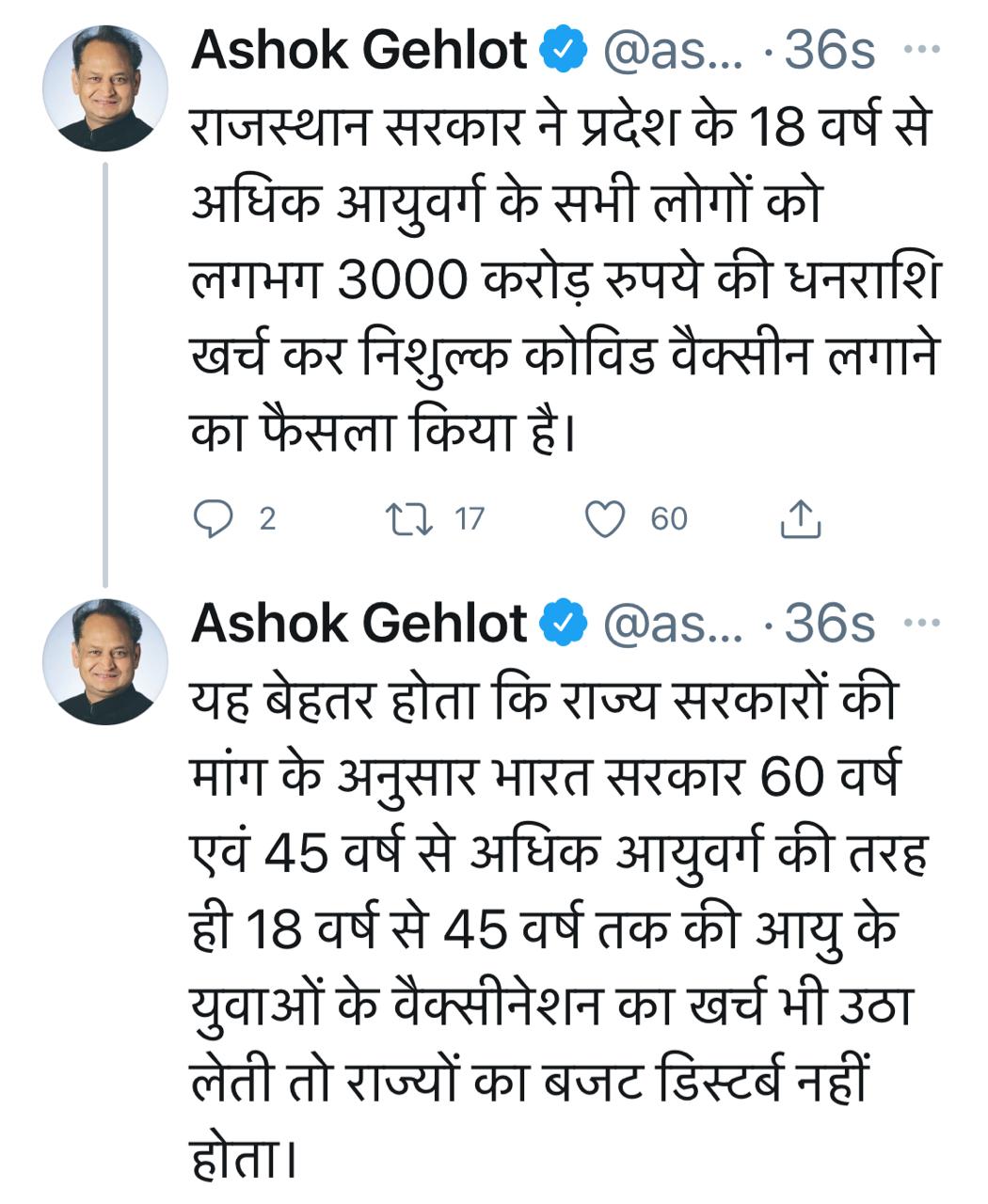Like the first tweet with heart icon
Screen dimensions: 988x1204
(x=606, y=518)
